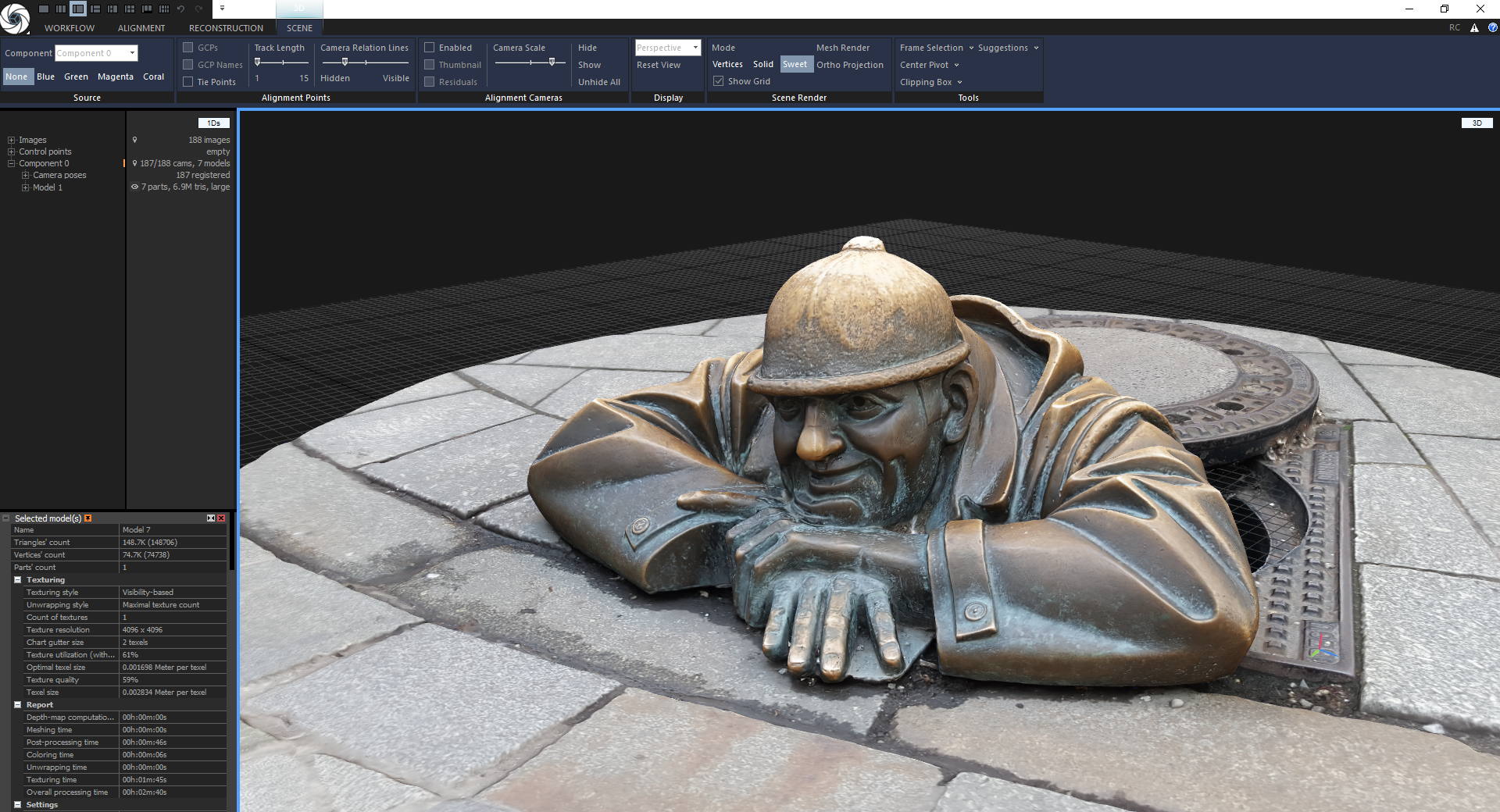
Task: Click the 1Ds view label badge
Action: pos(213,123)
